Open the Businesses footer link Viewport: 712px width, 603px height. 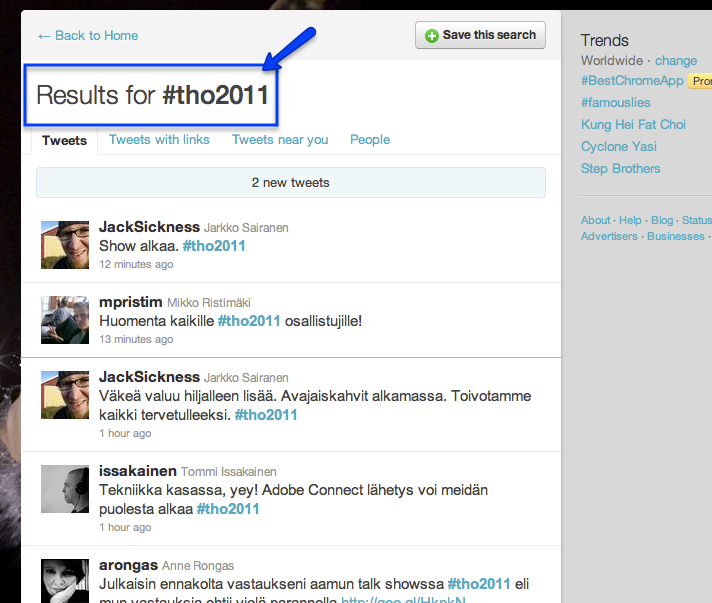[x=676, y=236]
